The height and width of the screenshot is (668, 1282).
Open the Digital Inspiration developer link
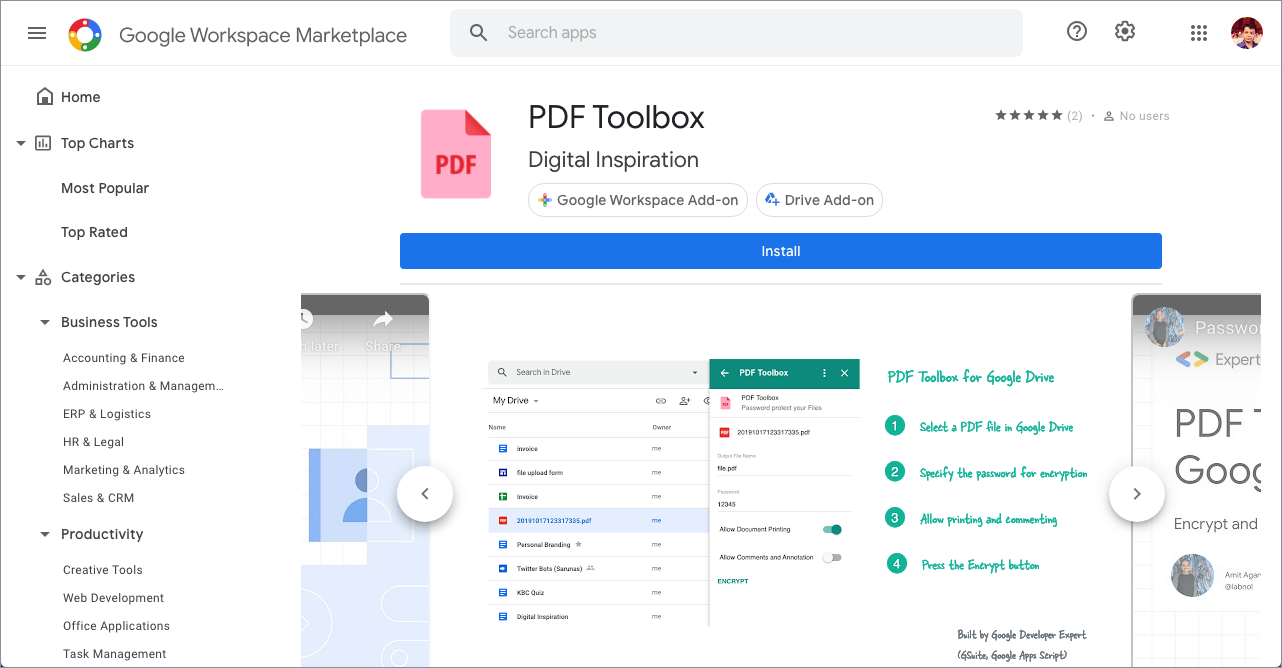[x=613, y=160]
